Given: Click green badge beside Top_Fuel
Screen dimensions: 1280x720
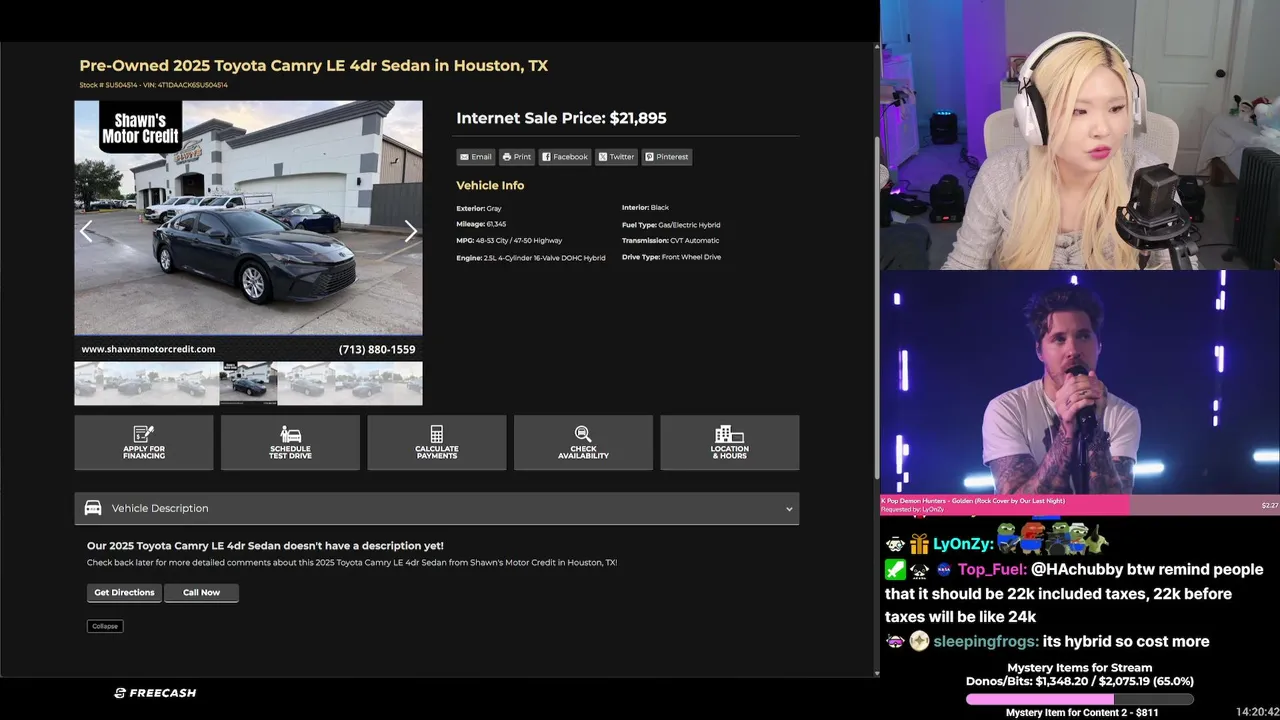Looking at the screenshot, I should click(x=895, y=570).
